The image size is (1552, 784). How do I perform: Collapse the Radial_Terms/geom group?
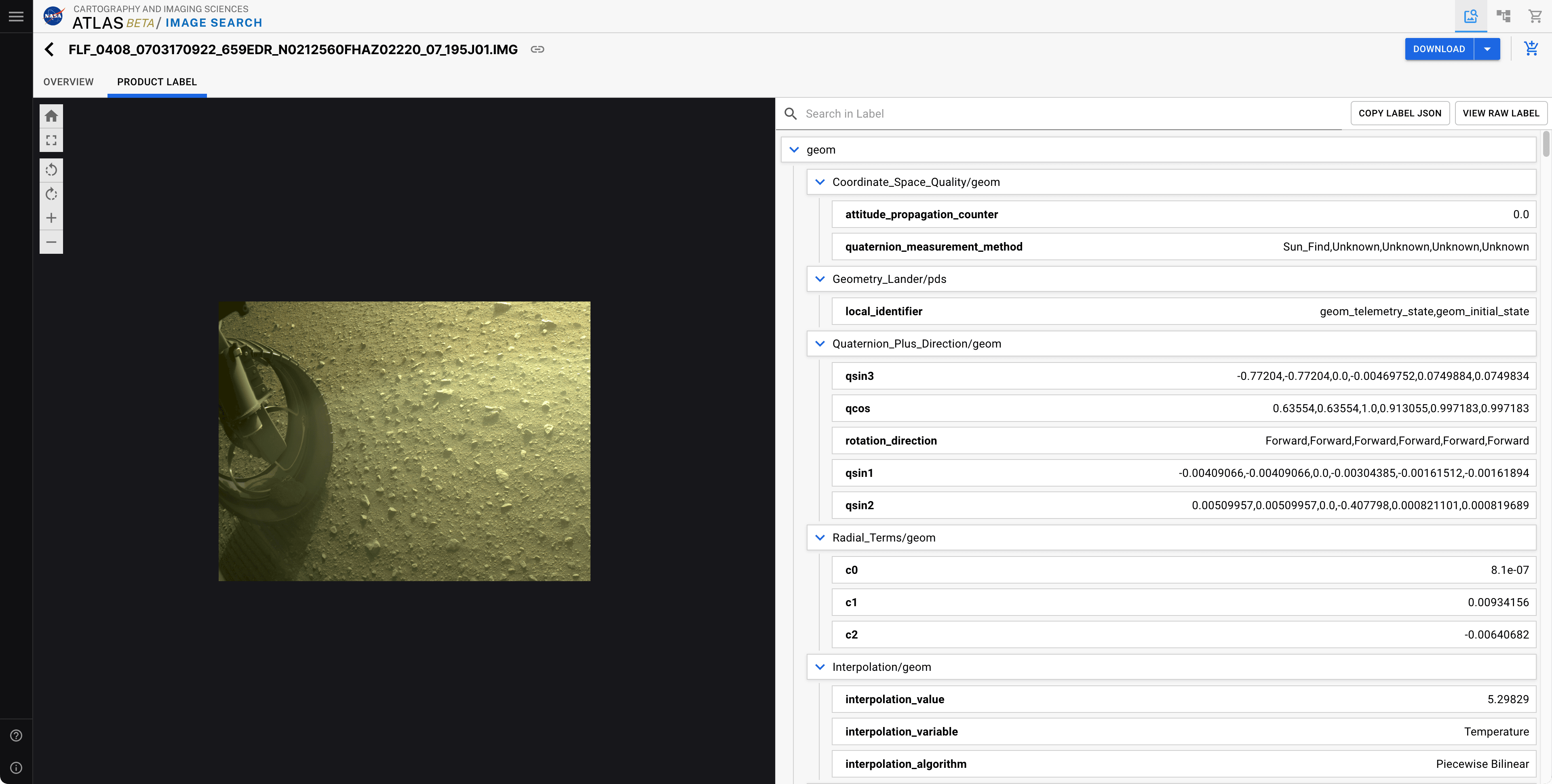pyautogui.click(x=819, y=537)
